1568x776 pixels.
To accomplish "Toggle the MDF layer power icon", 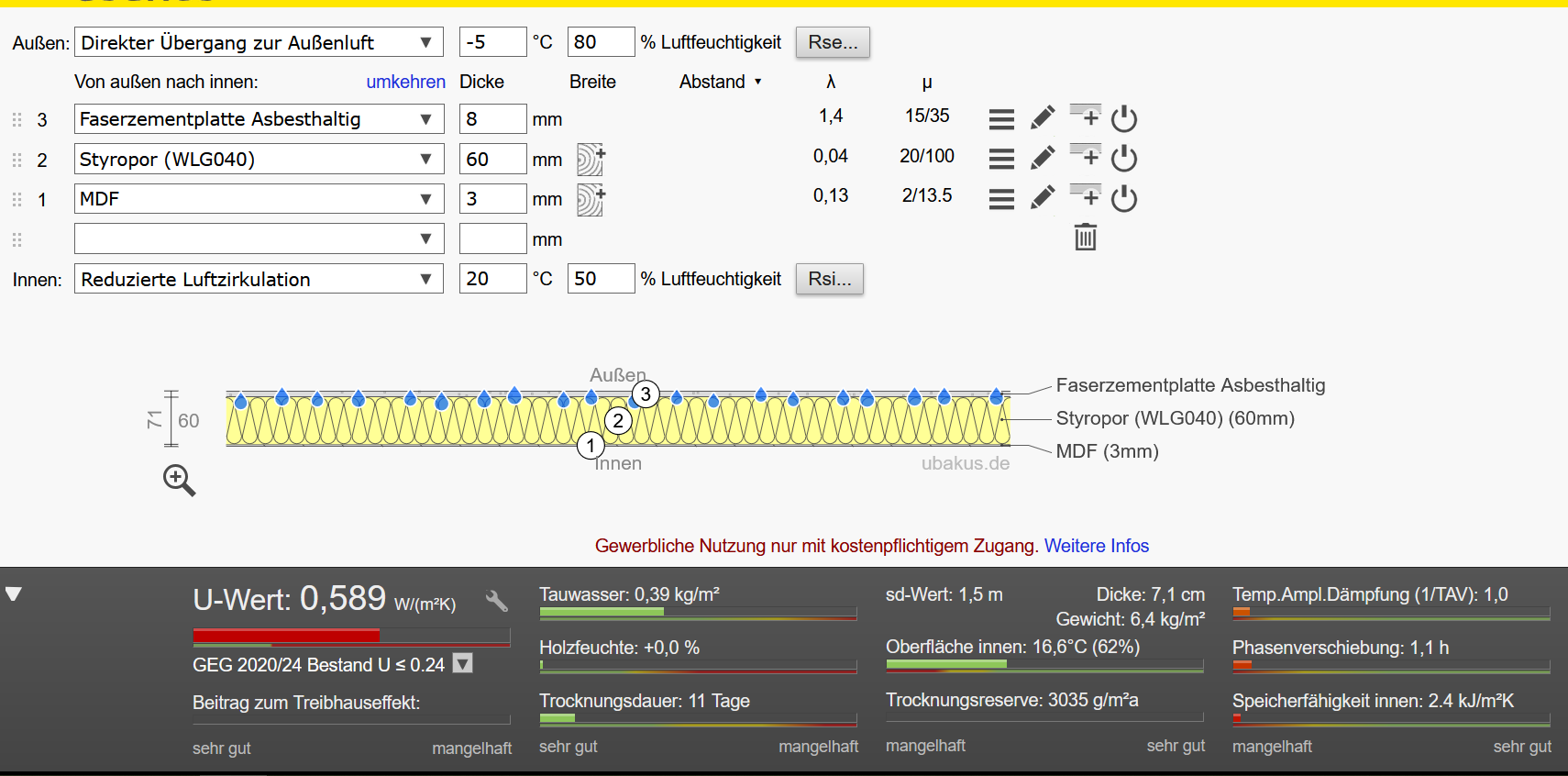I will tap(1124, 198).
